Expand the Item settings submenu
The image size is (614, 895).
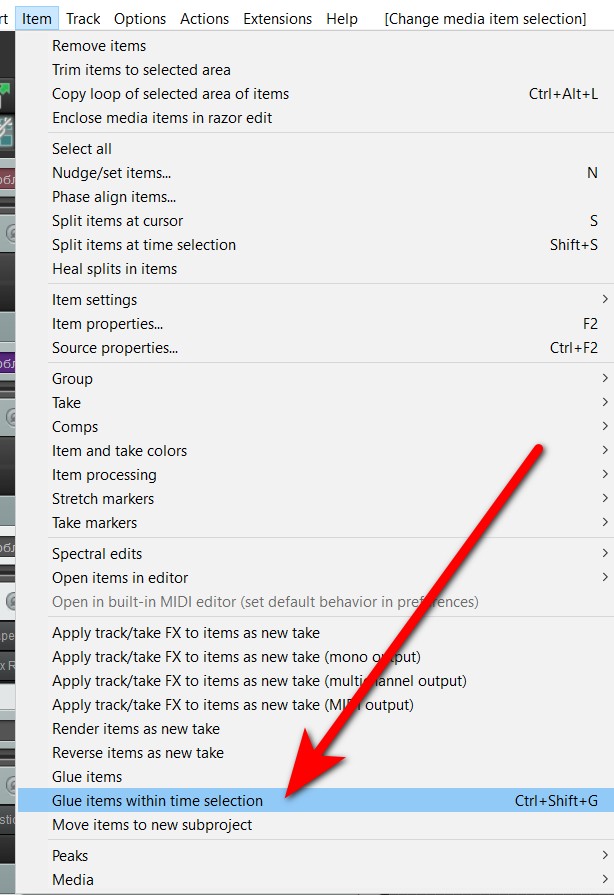pos(95,300)
